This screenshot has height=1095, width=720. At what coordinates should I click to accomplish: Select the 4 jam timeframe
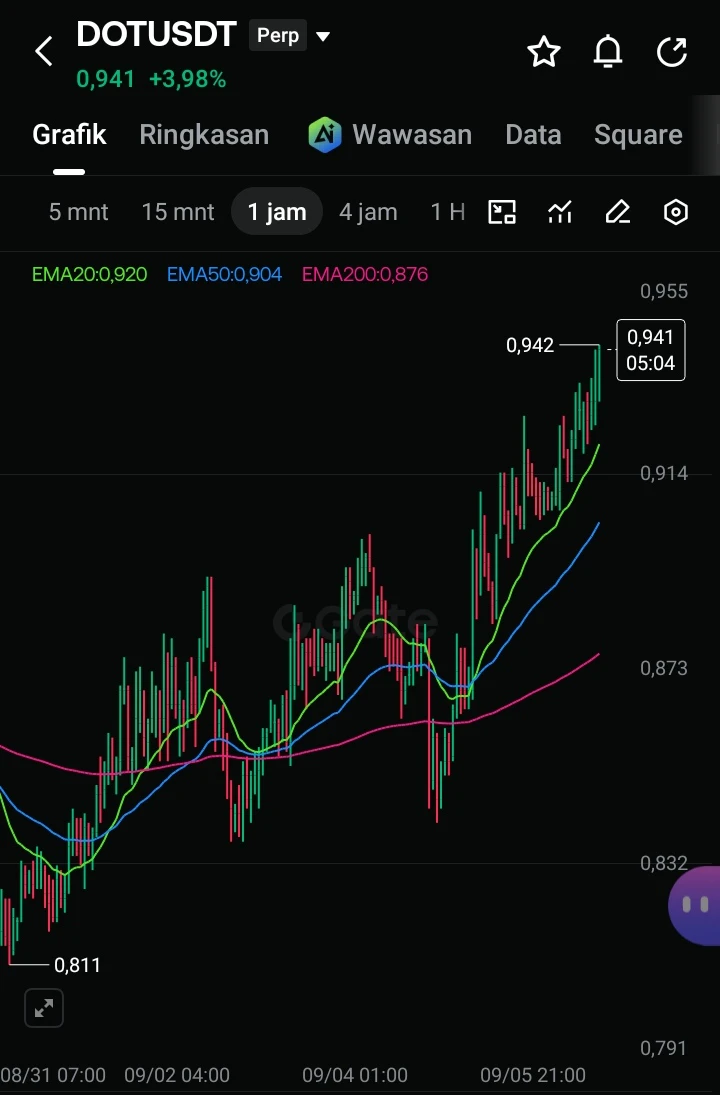pos(368,212)
